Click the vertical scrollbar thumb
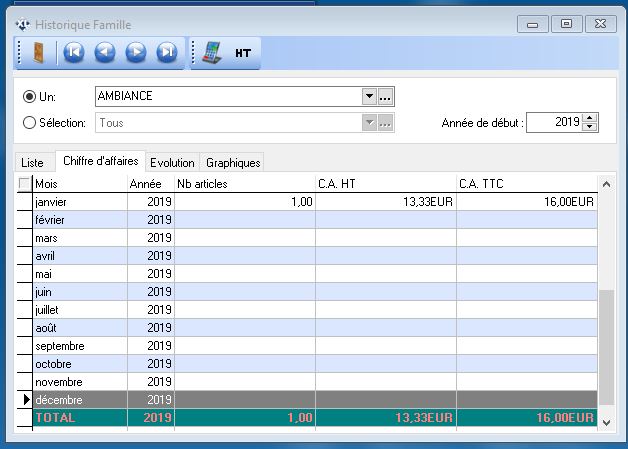 pos(606,348)
